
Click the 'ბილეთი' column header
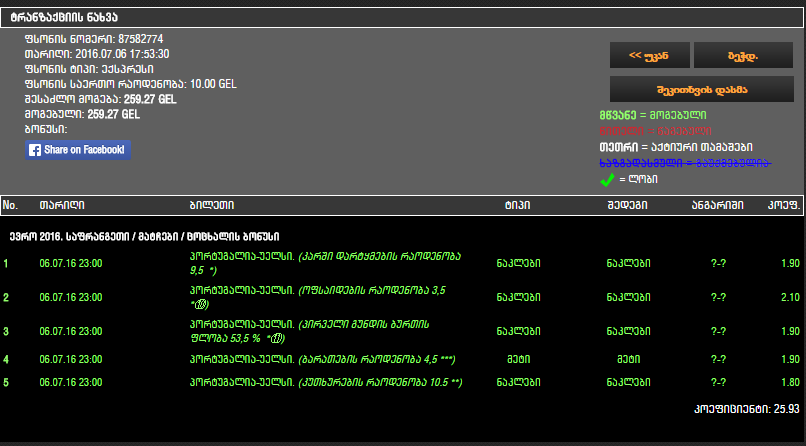212,206
